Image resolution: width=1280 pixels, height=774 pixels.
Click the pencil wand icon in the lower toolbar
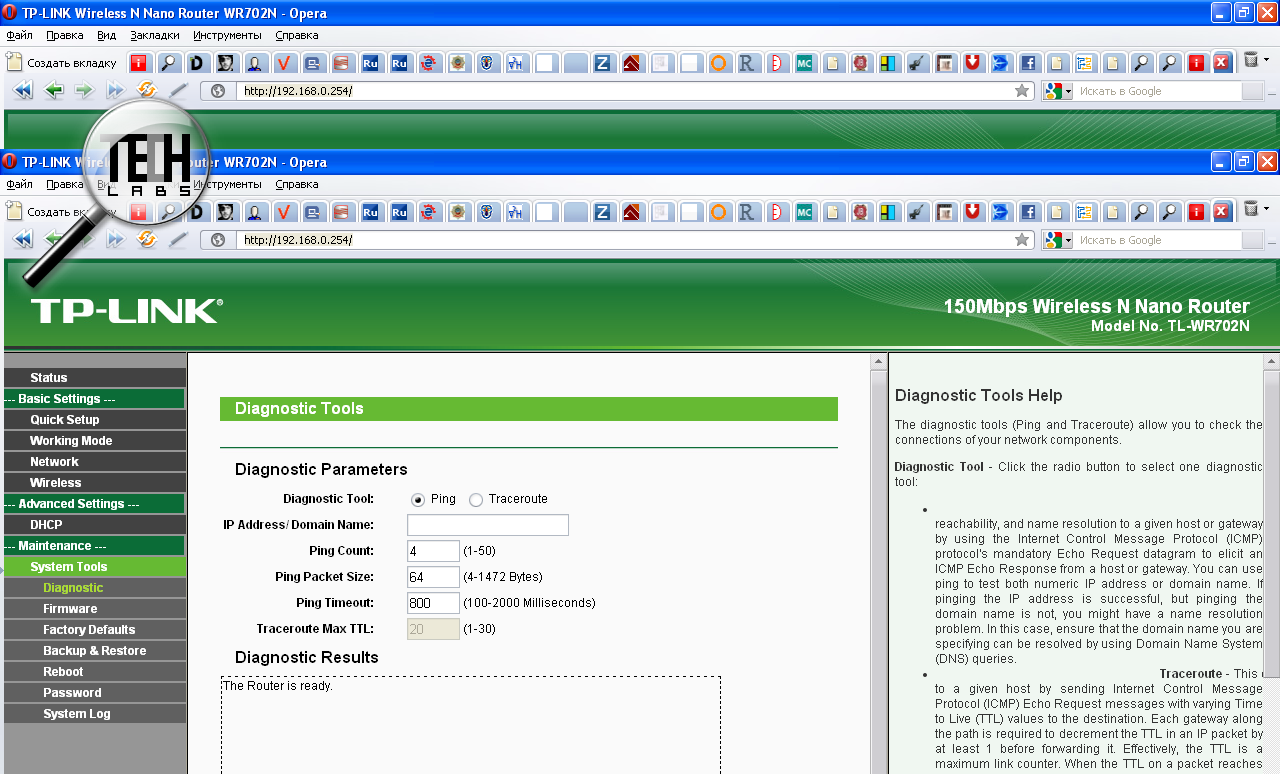(x=178, y=240)
